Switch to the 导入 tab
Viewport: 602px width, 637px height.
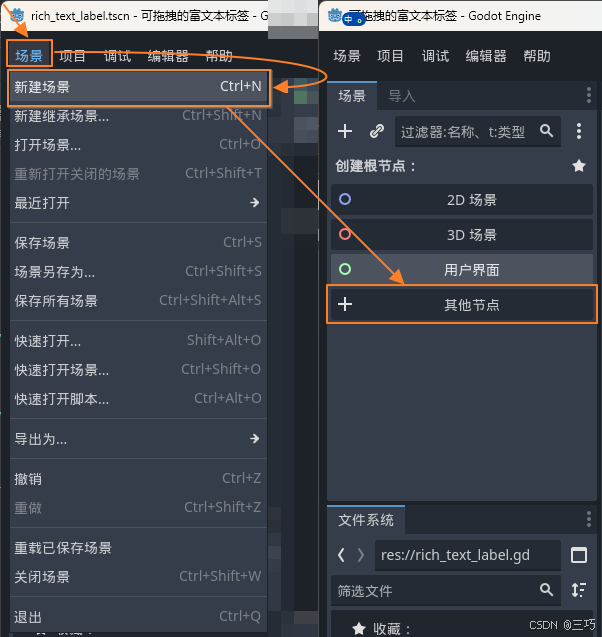coord(402,96)
